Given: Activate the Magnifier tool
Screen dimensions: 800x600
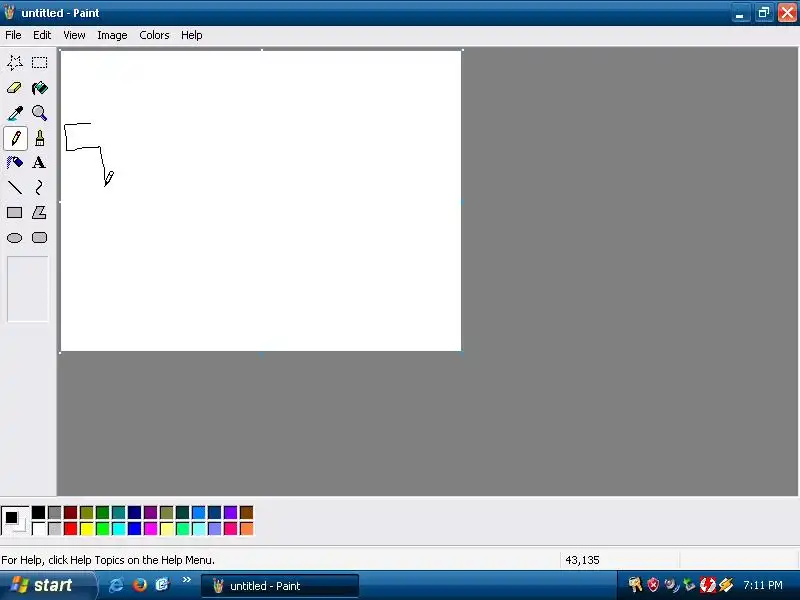Looking at the screenshot, I should point(39,113).
